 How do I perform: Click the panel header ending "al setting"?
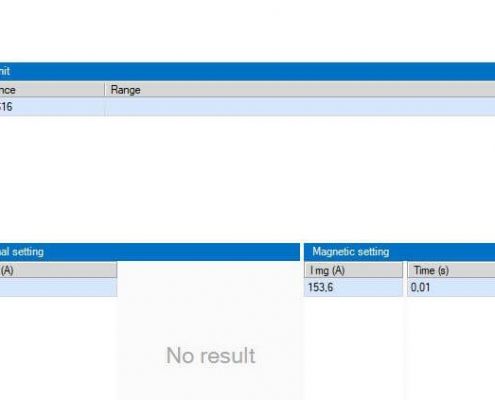coord(150,252)
